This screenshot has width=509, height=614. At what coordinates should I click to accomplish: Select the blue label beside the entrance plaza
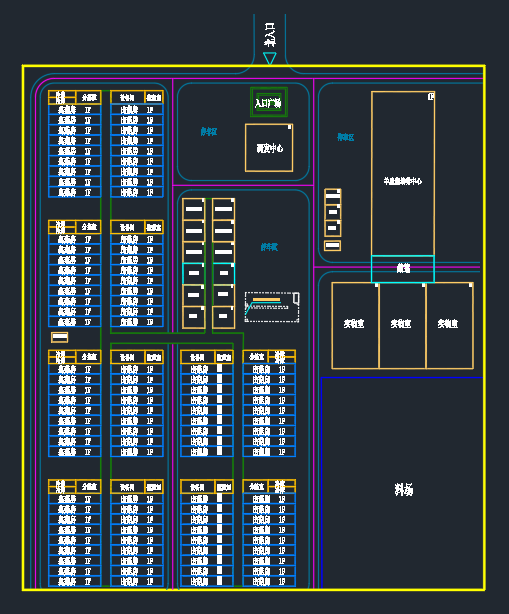pyautogui.click(x=209, y=132)
